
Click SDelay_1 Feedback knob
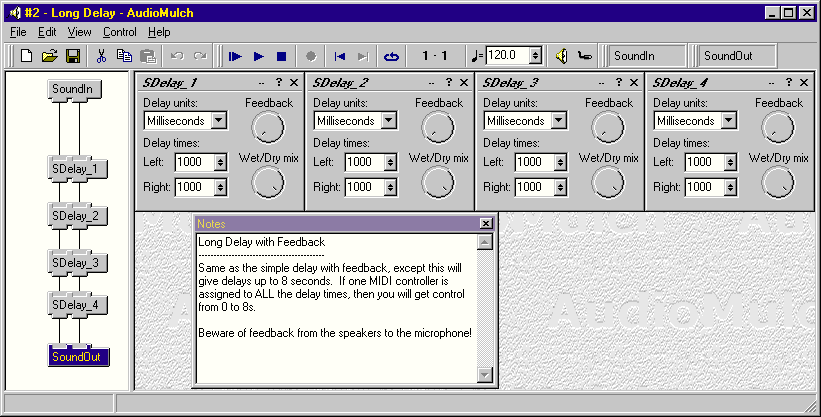[x=268, y=128]
